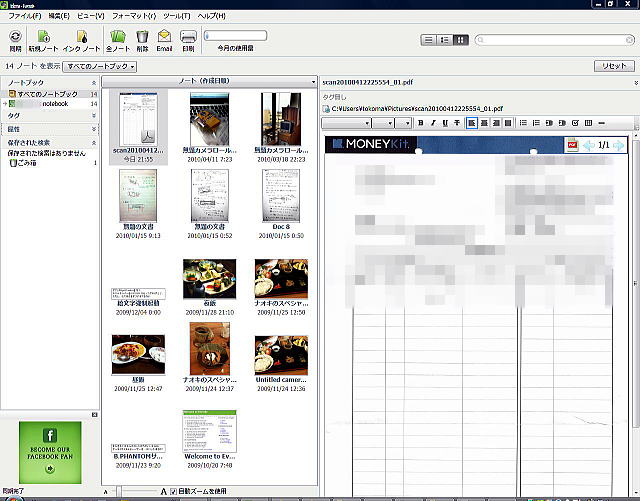
Task: Expand the タグ (Tags) sidebar section
Action: coord(94,115)
